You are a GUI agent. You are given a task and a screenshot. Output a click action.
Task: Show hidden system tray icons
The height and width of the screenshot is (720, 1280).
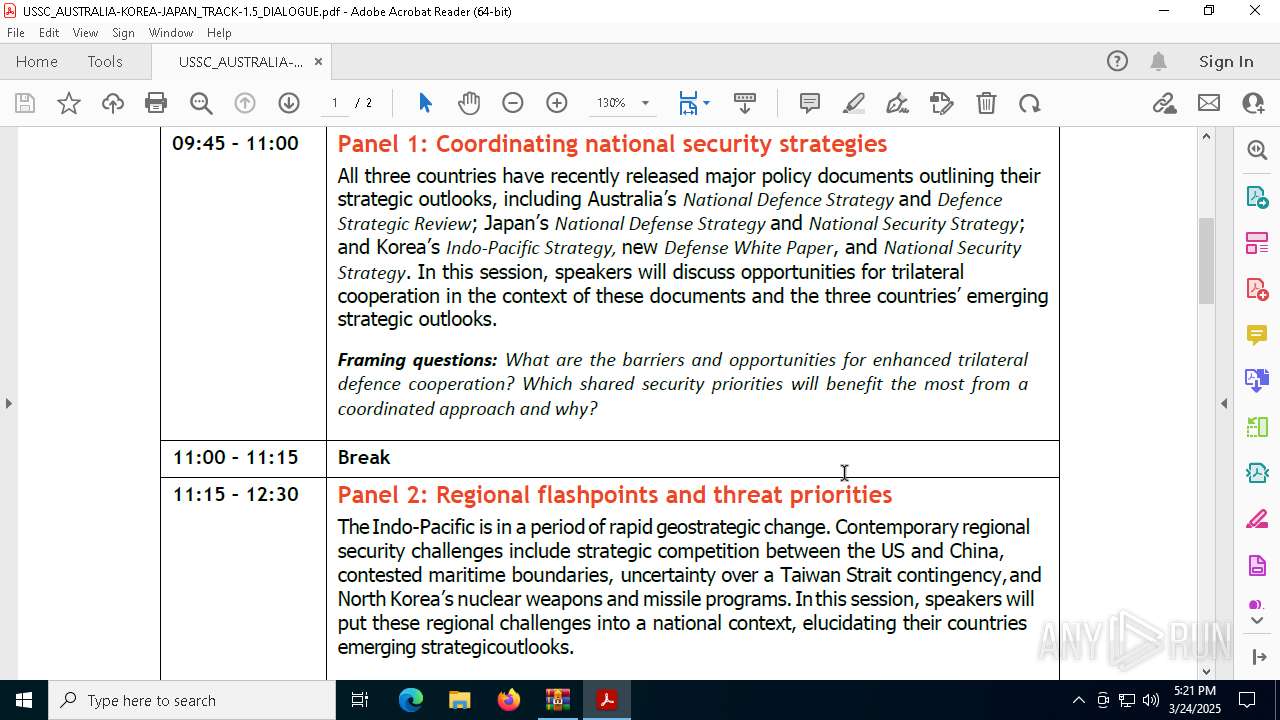pos(1078,700)
